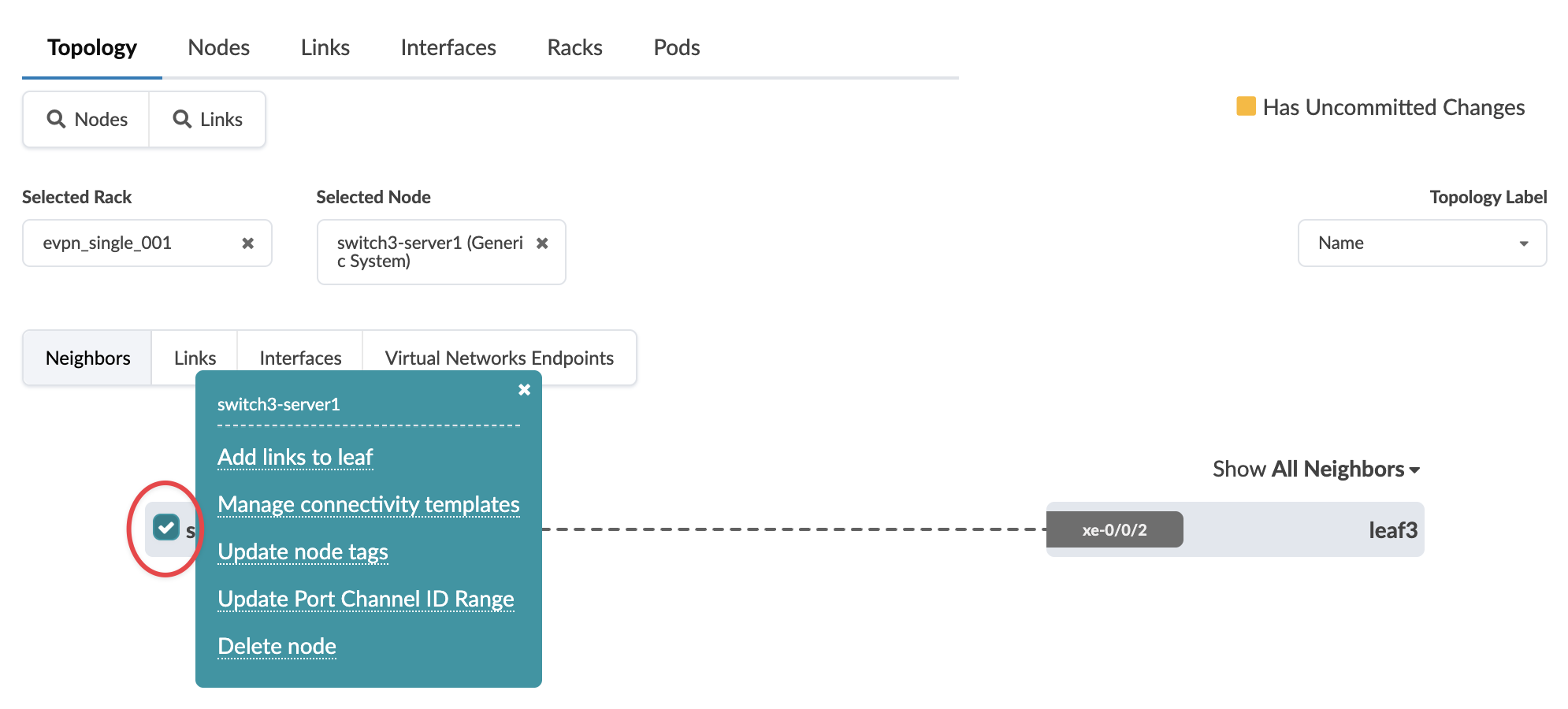The image size is (1568, 709).
Task: Select Update node tags option
Action: pos(303,552)
